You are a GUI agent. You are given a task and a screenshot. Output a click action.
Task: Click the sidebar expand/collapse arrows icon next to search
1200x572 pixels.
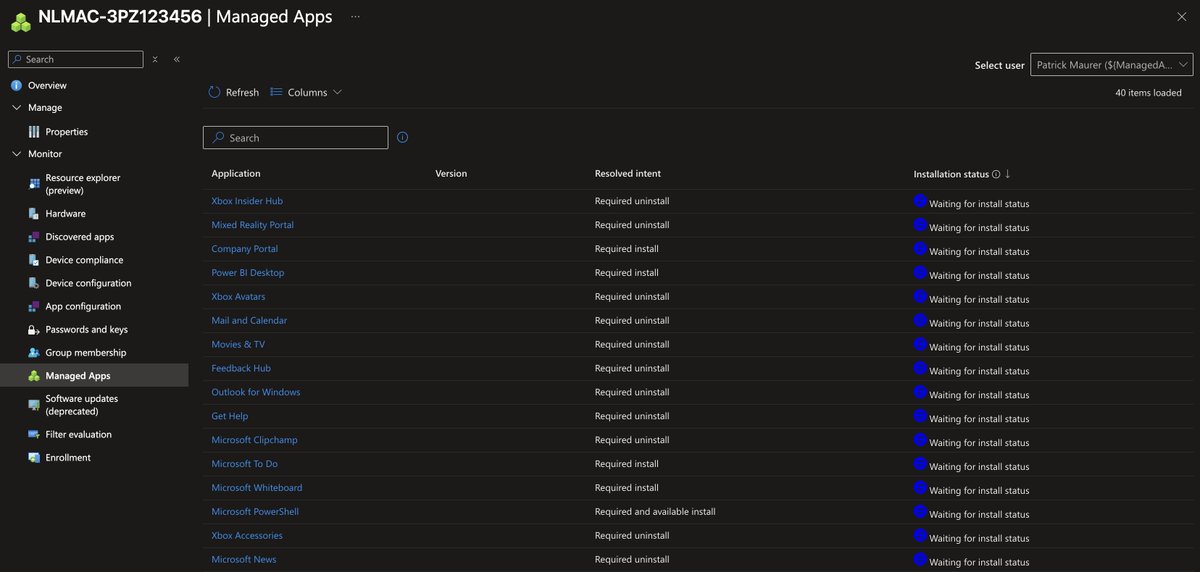point(155,60)
